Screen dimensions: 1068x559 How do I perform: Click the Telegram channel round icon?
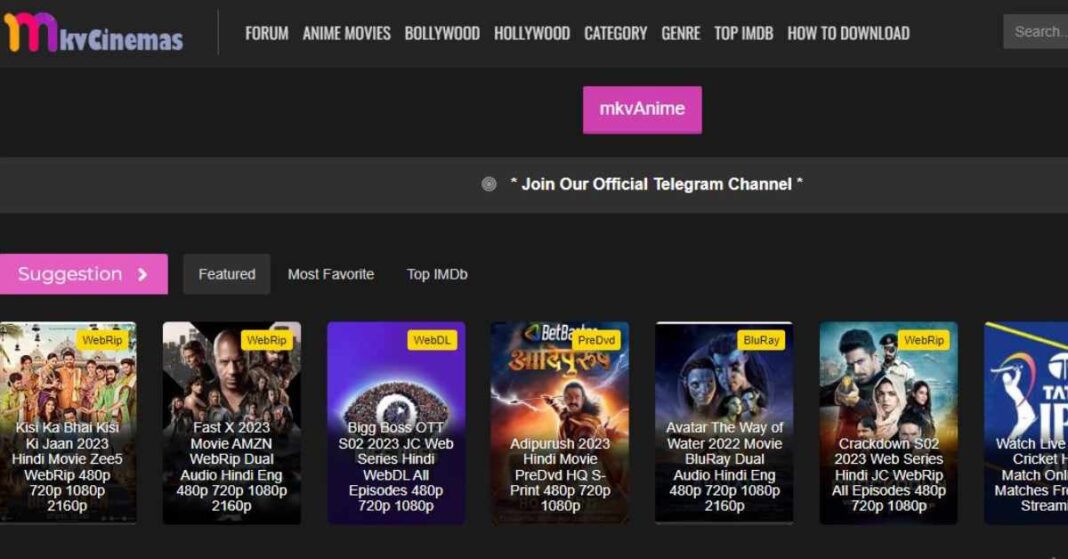[489, 184]
